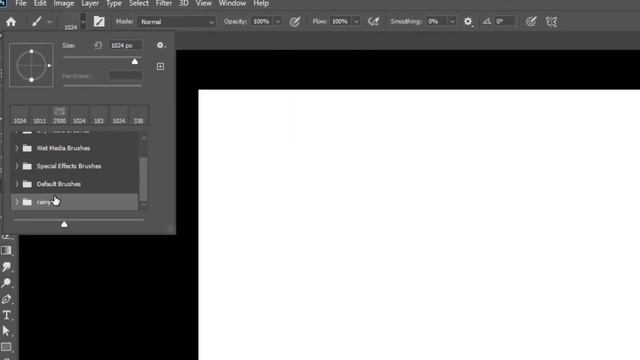Open the View menu
This screenshot has height=360, width=640.
[203, 4]
